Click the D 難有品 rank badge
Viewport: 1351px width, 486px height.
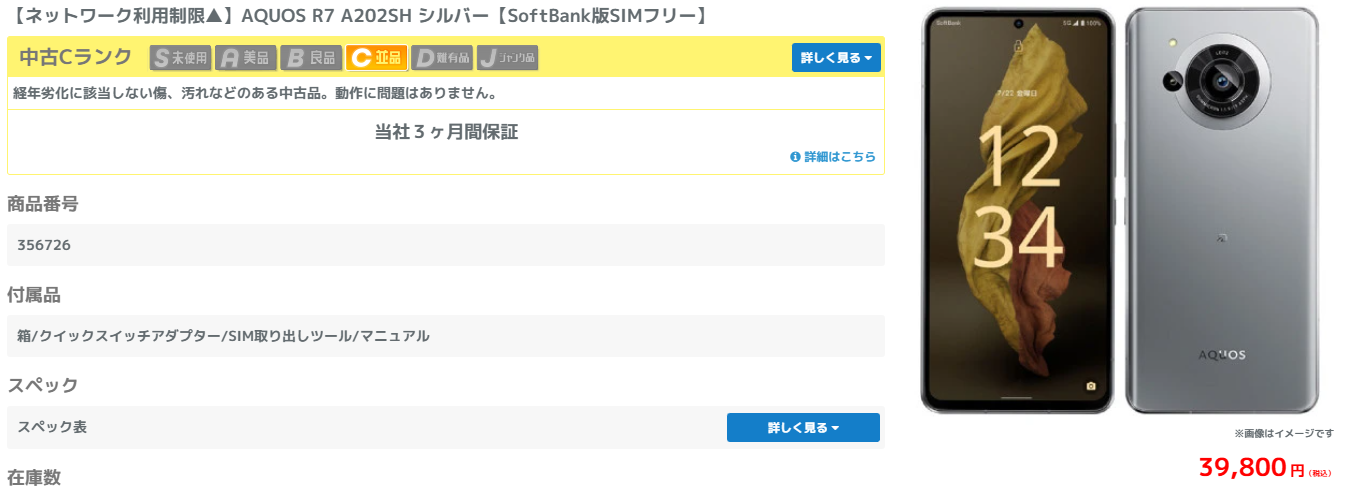pos(441,58)
